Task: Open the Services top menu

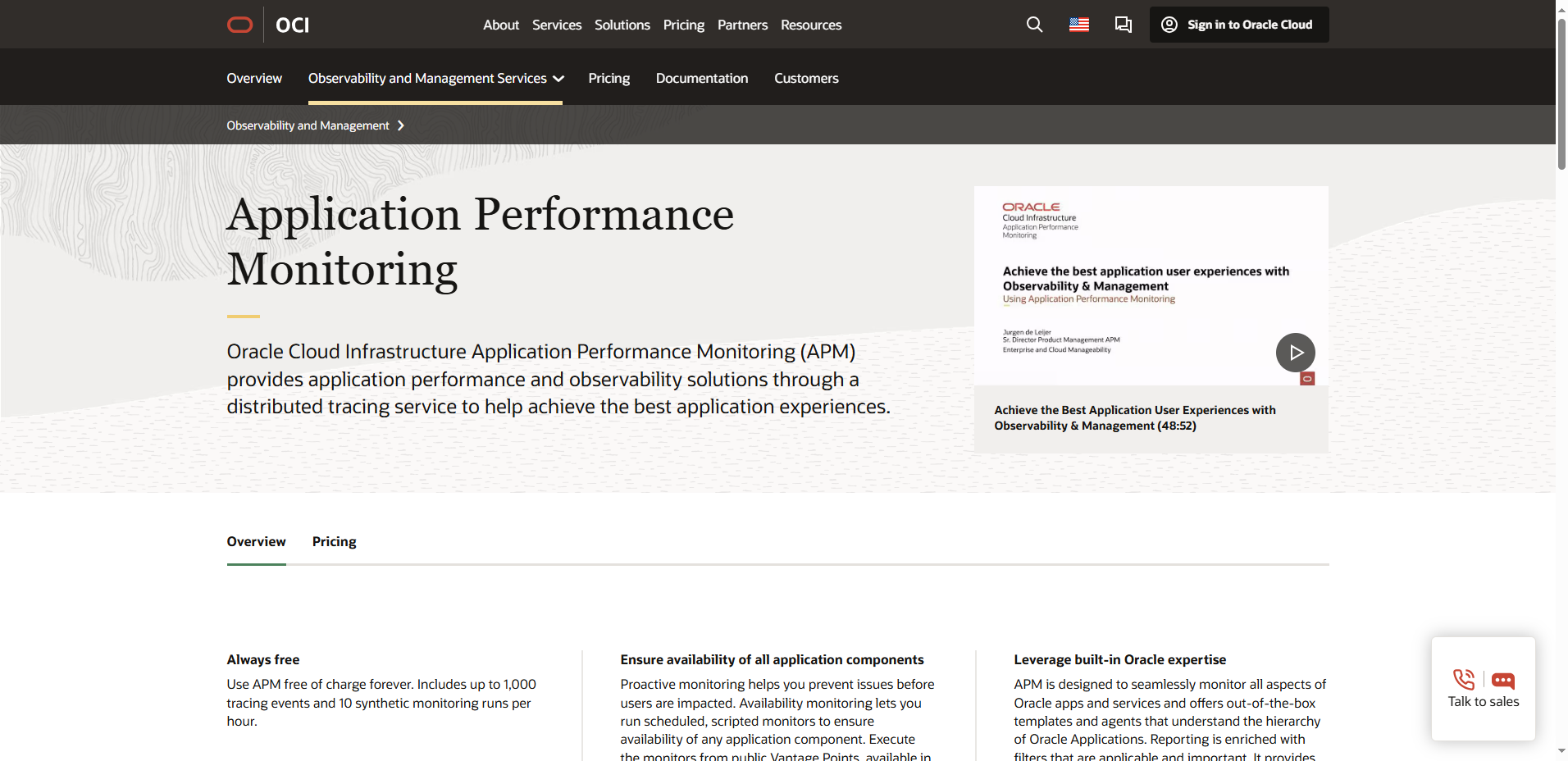Action: (x=556, y=25)
